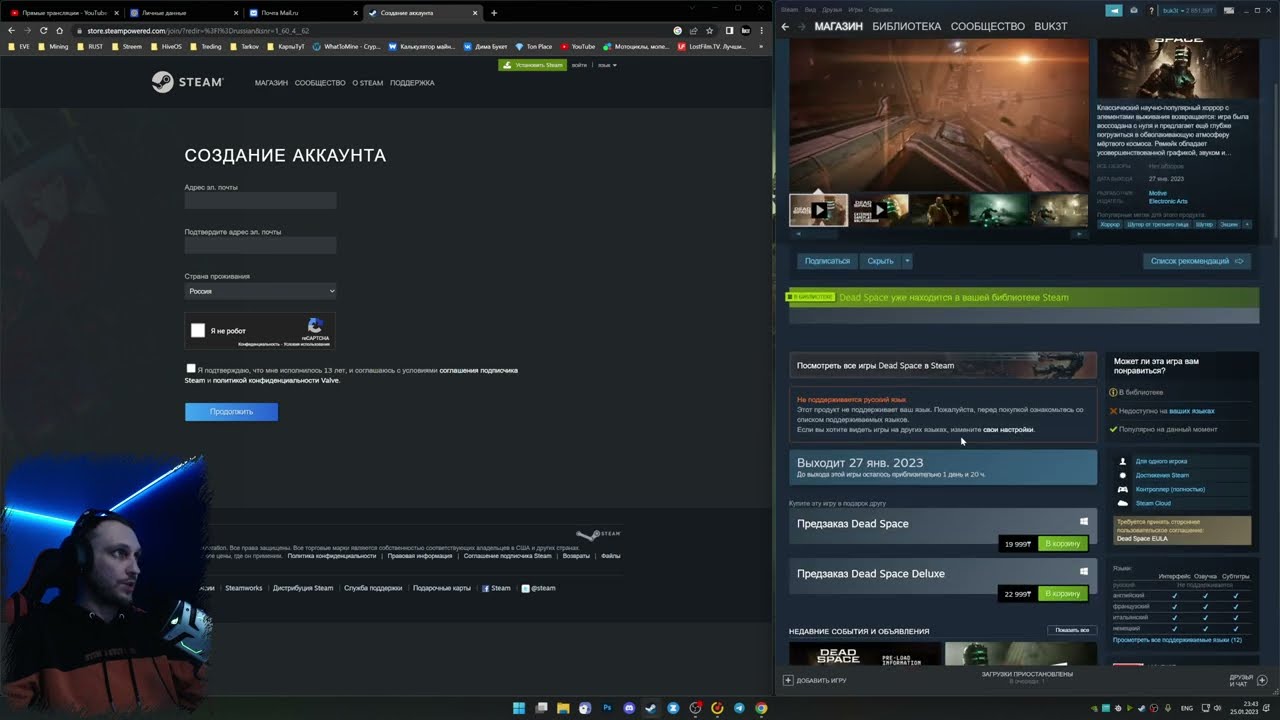
Task: Open the Политика конфиденциальности footer link
Action: (331, 556)
